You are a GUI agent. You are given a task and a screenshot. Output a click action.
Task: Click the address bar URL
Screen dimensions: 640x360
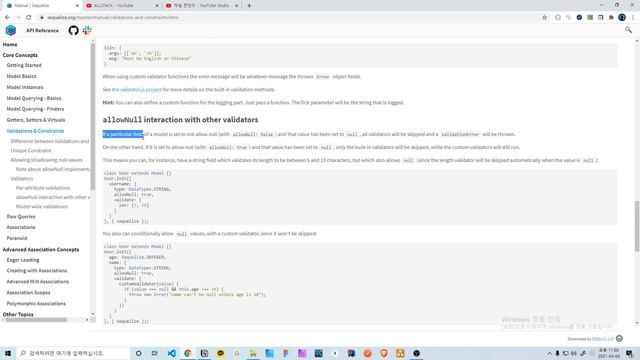click(x=113, y=18)
